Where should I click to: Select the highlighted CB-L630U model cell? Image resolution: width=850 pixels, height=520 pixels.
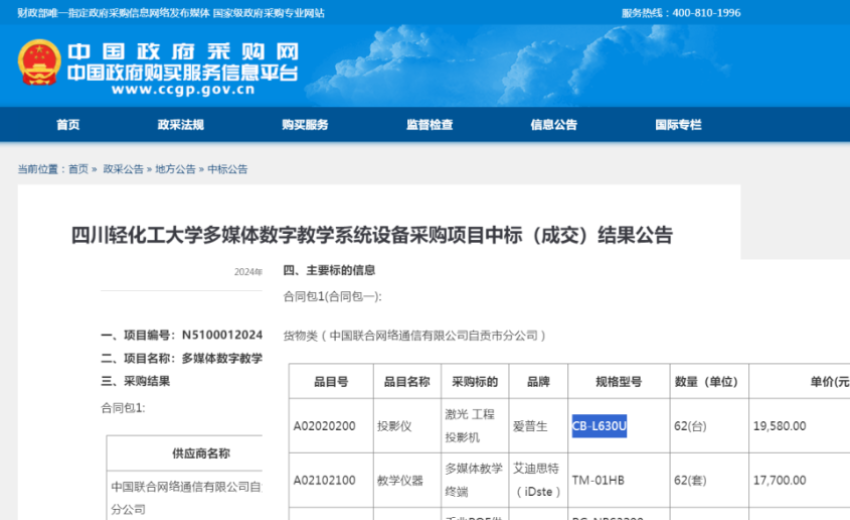pyautogui.click(x=599, y=426)
